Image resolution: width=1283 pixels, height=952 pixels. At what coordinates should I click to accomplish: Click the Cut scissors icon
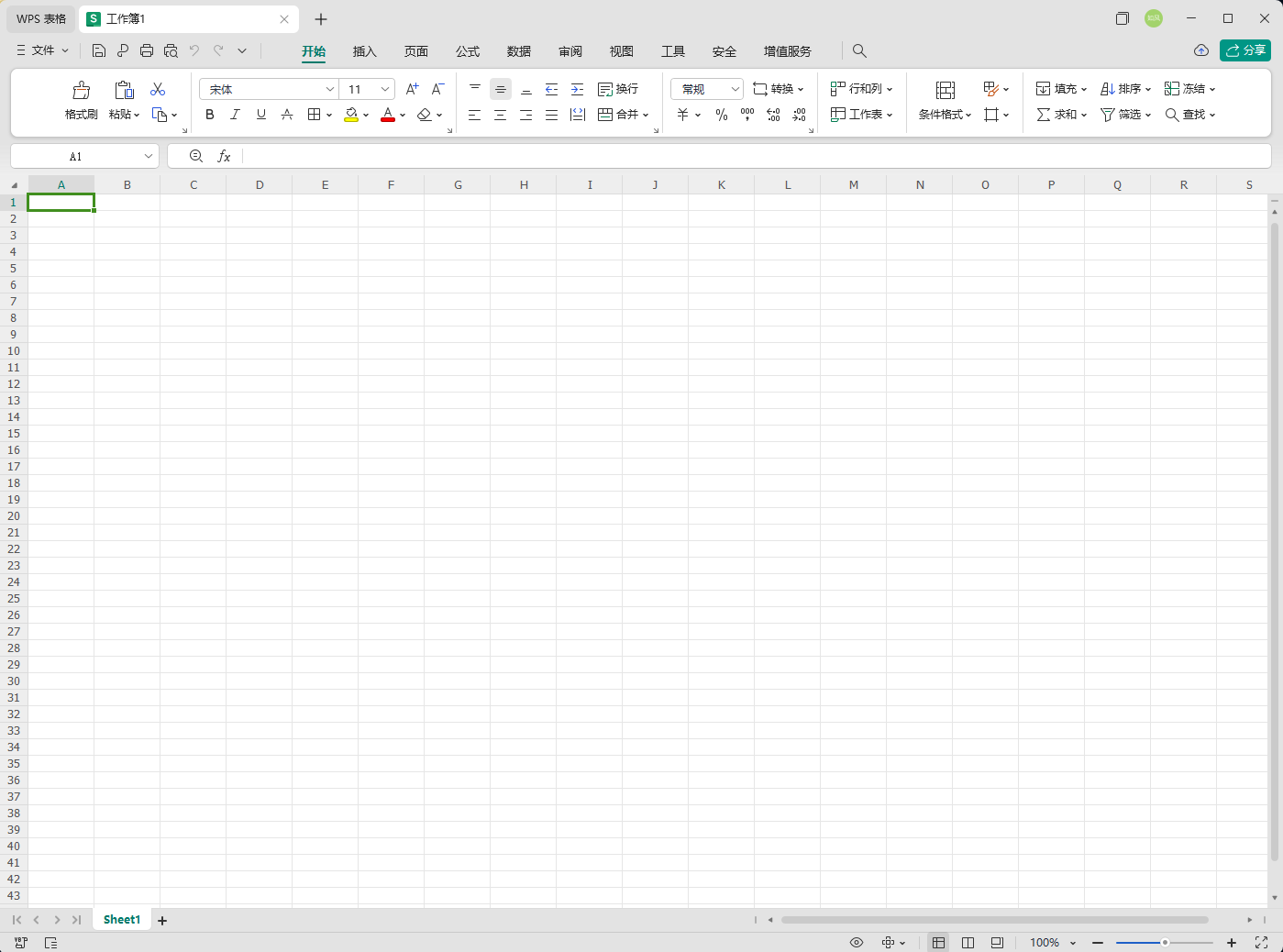tap(158, 89)
